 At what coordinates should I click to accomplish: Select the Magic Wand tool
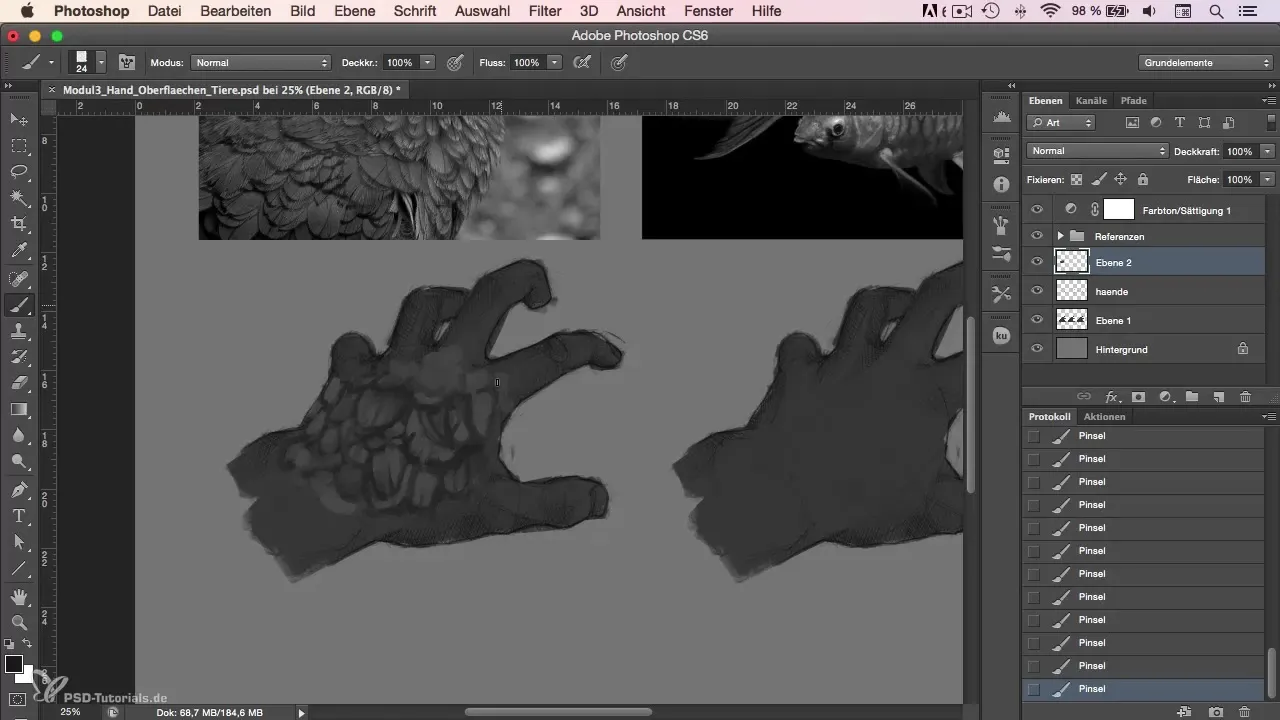pyautogui.click(x=19, y=197)
